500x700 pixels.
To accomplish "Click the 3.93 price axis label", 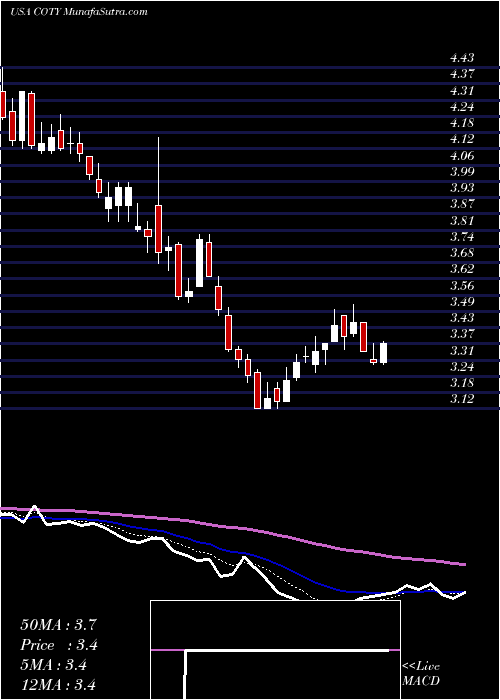I will pos(462,188).
